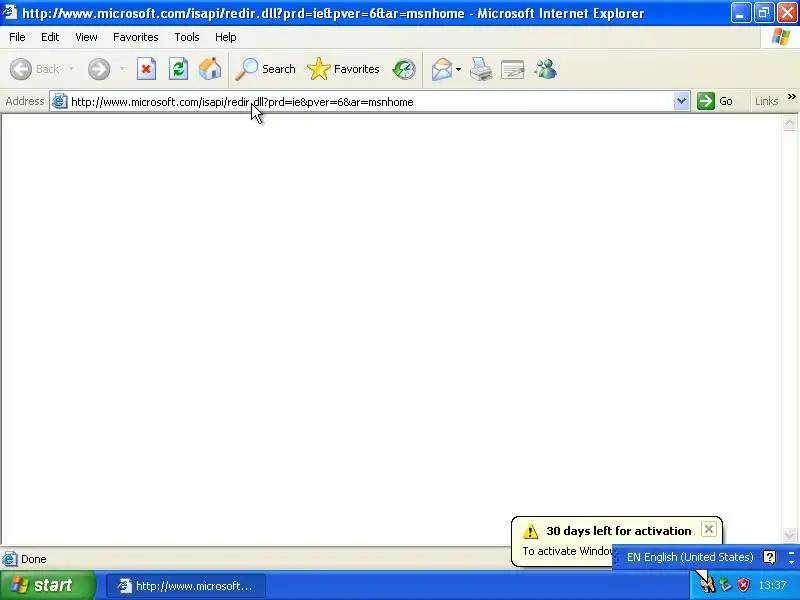Click the EN English language bar indicator

(x=690, y=557)
